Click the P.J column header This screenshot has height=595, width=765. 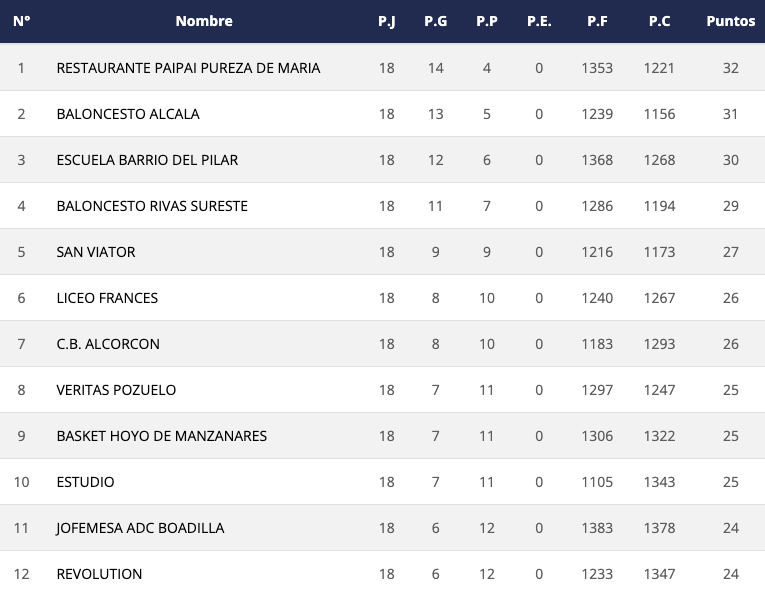(x=387, y=21)
